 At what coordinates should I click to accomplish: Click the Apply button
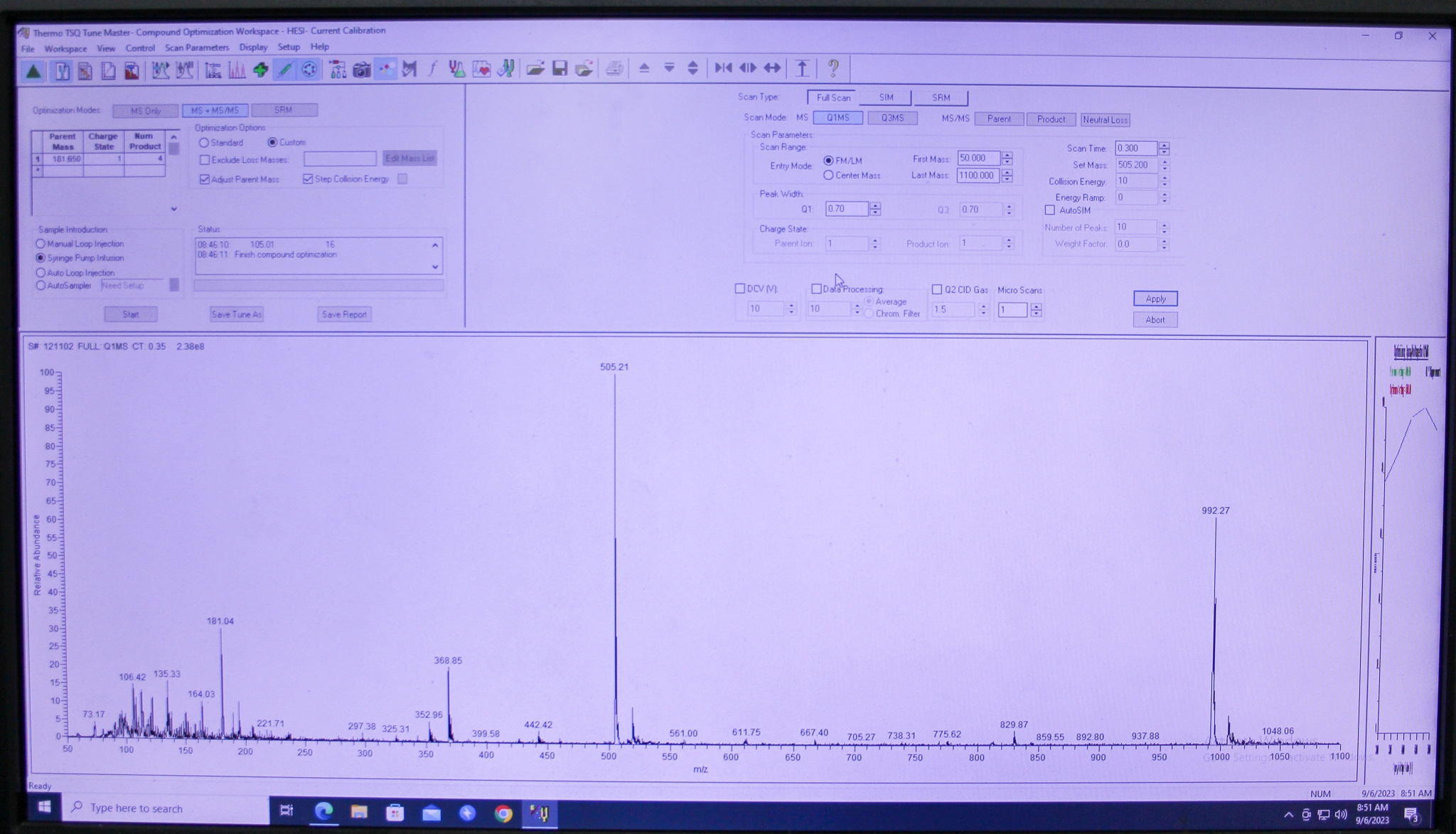coord(1155,299)
